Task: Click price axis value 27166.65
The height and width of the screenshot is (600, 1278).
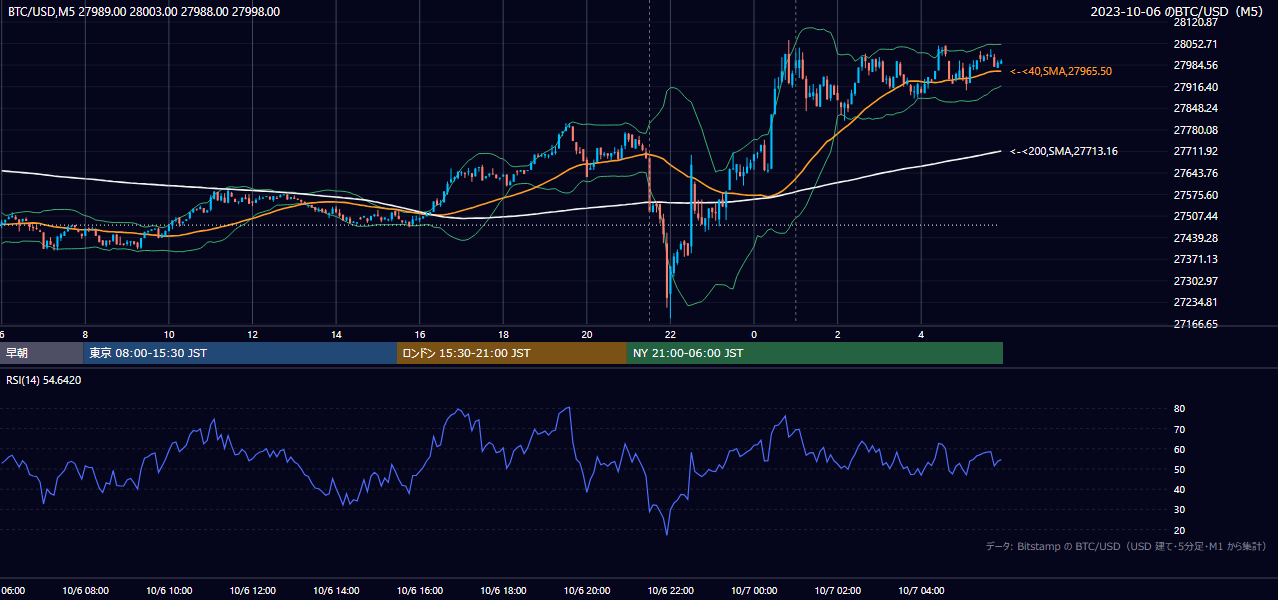Action: click(x=1195, y=324)
